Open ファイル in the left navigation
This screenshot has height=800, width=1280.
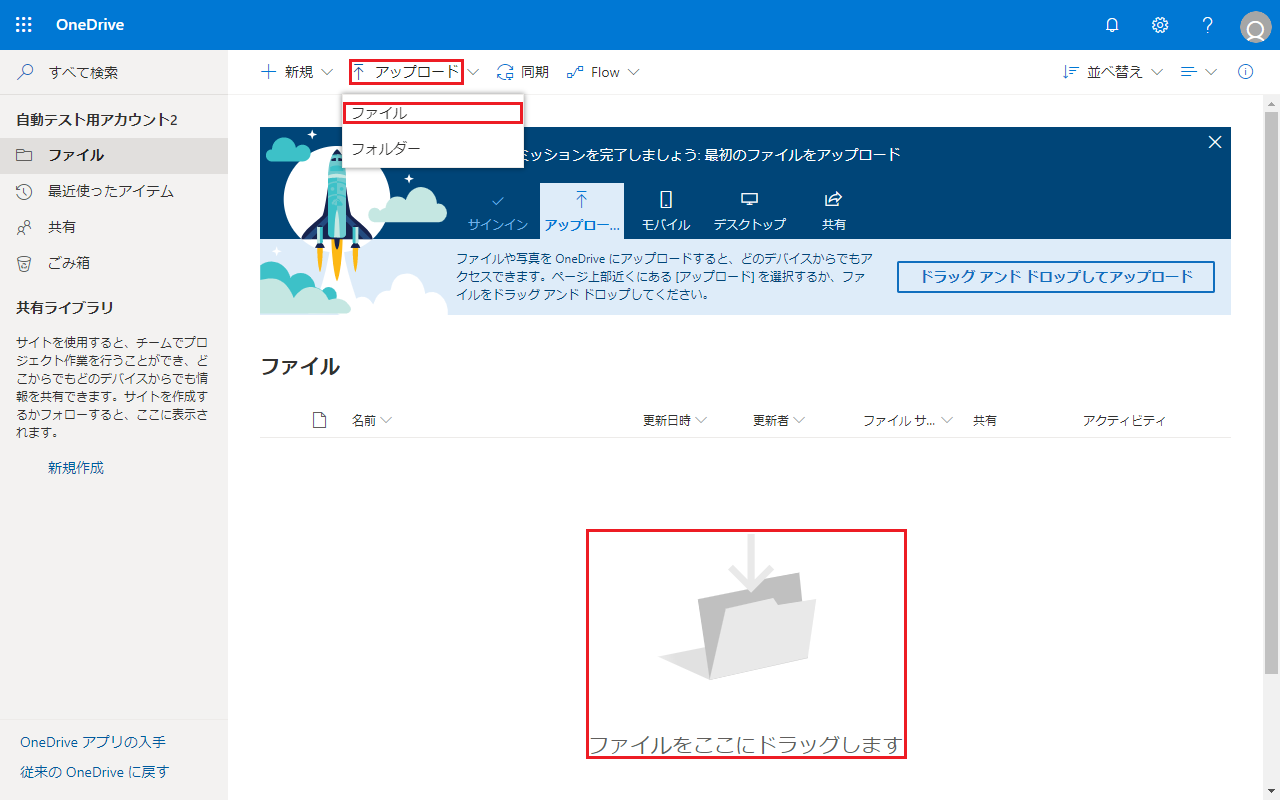tap(114, 155)
